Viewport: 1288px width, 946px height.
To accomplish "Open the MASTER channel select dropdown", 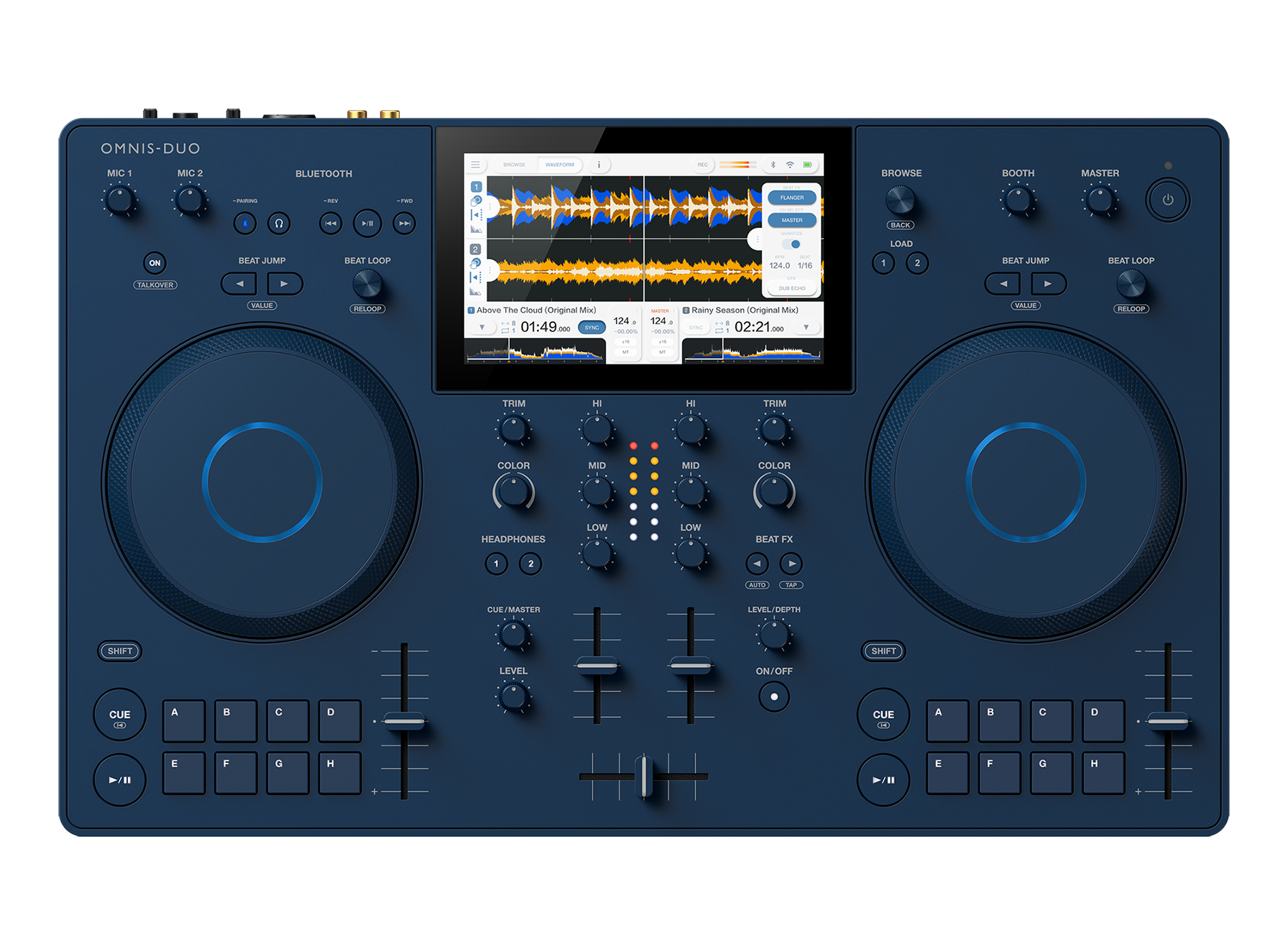I will tap(792, 220).
